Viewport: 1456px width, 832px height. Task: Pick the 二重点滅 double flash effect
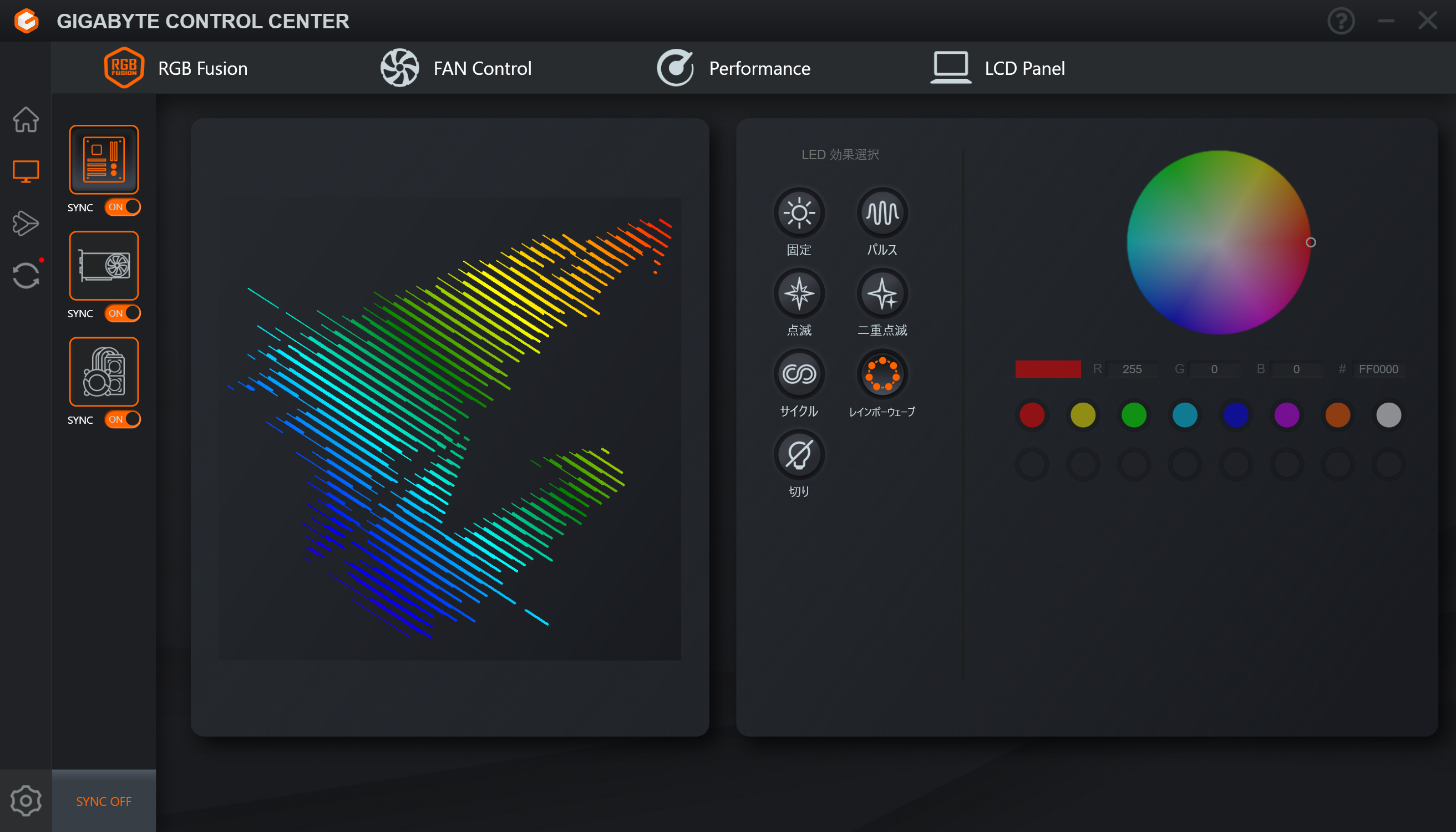point(882,294)
